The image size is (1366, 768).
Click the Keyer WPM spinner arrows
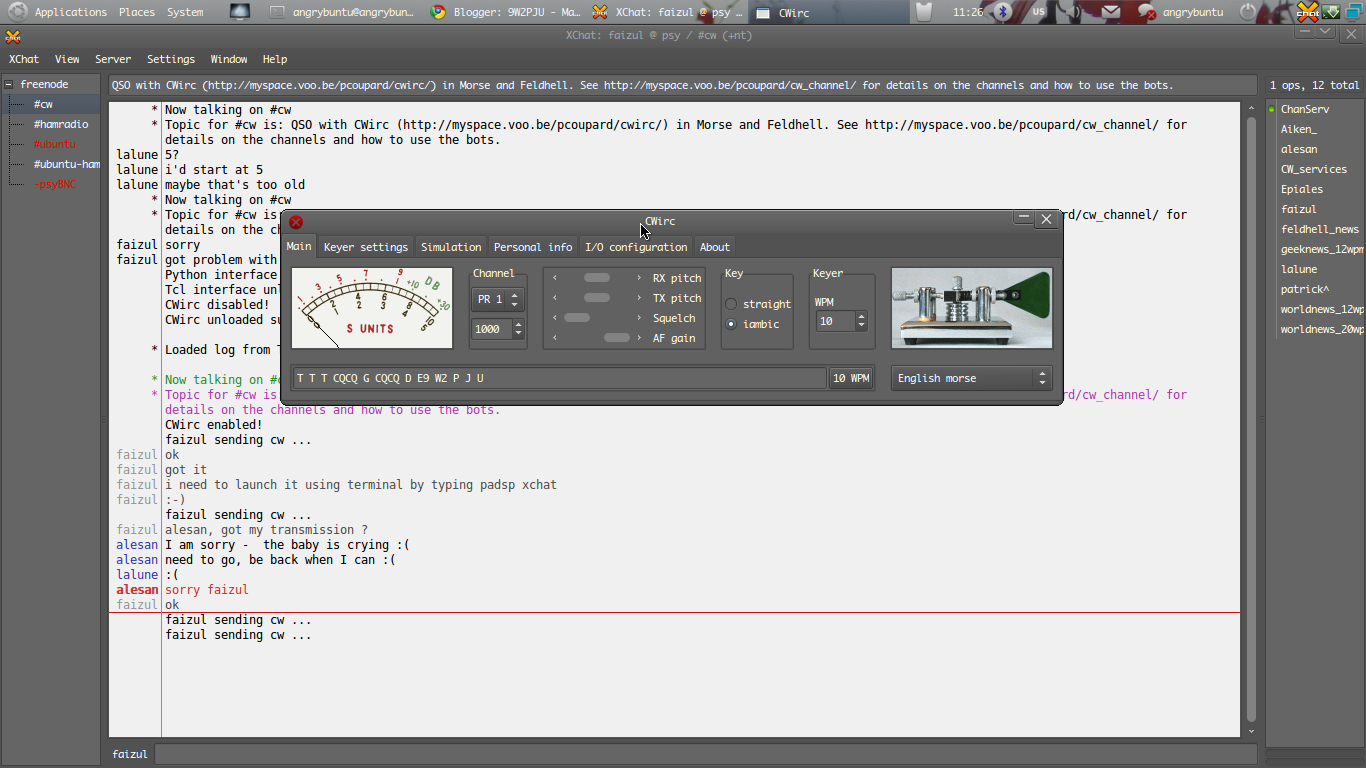coord(861,321)
